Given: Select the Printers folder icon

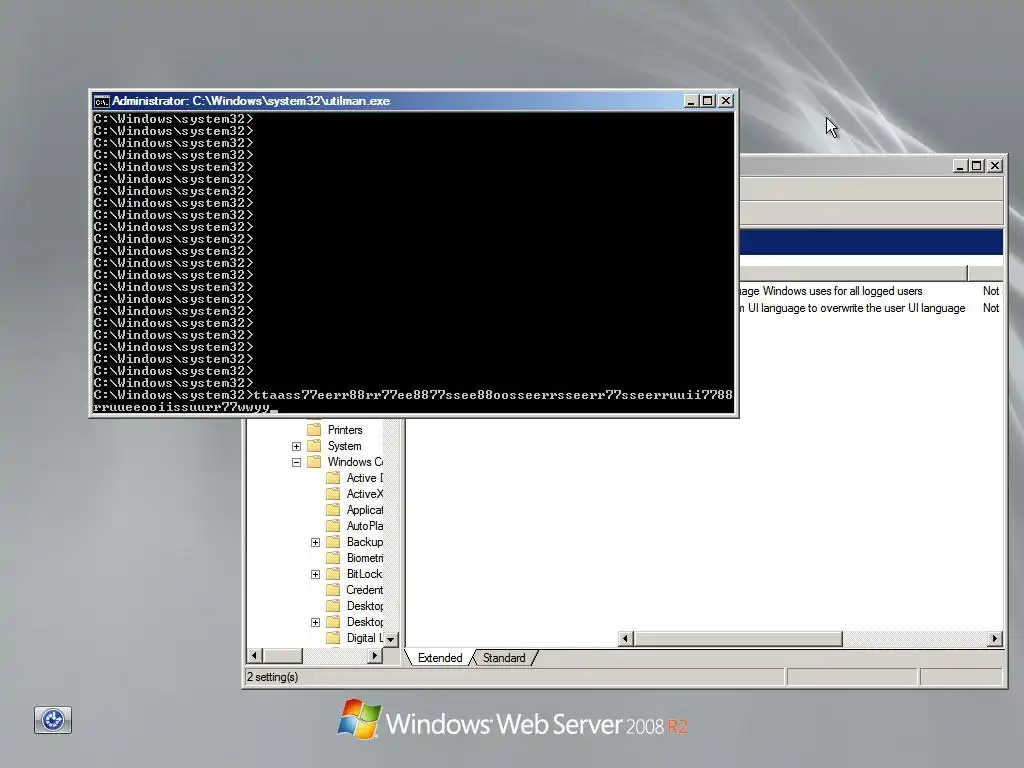Looking at the screenshot, I should [314, 430].
